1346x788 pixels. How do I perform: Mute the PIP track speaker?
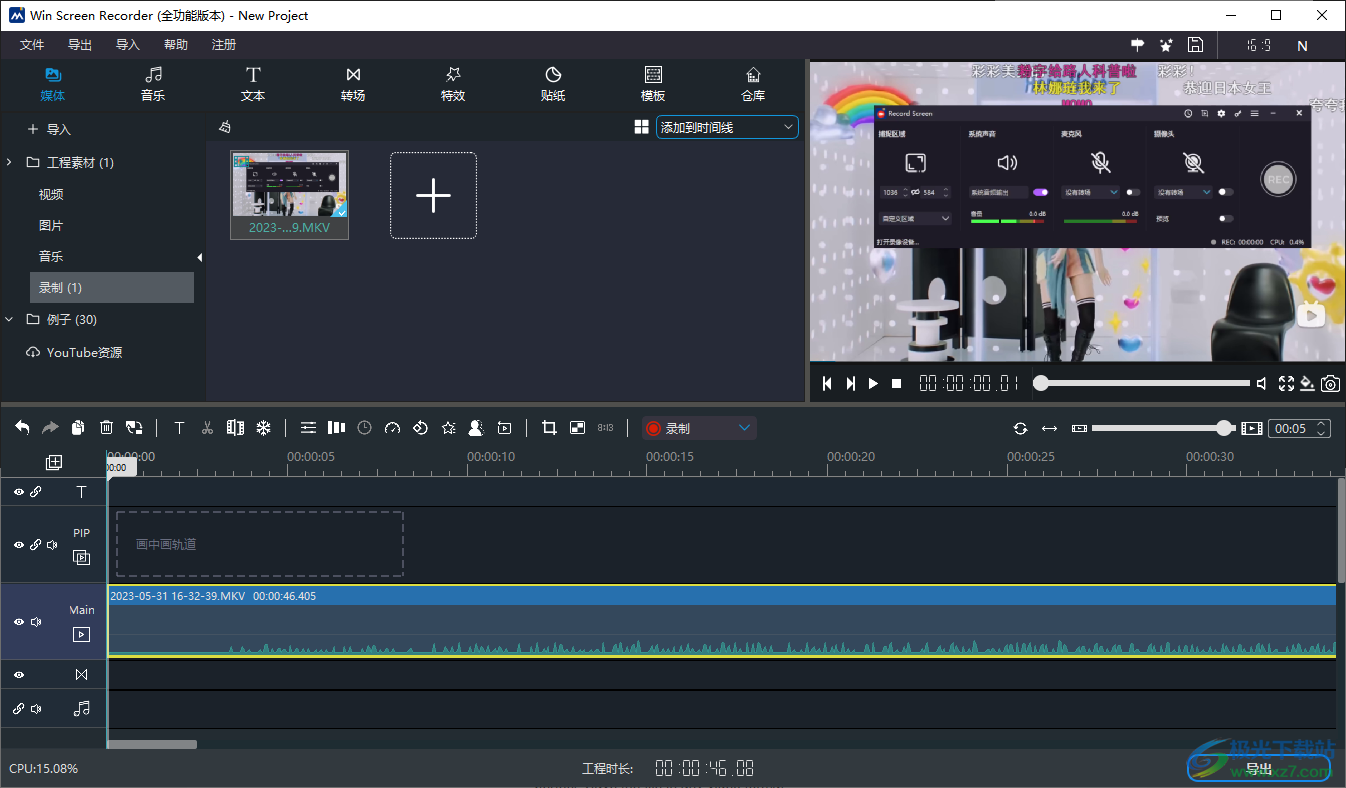click(x=52, y=545)
